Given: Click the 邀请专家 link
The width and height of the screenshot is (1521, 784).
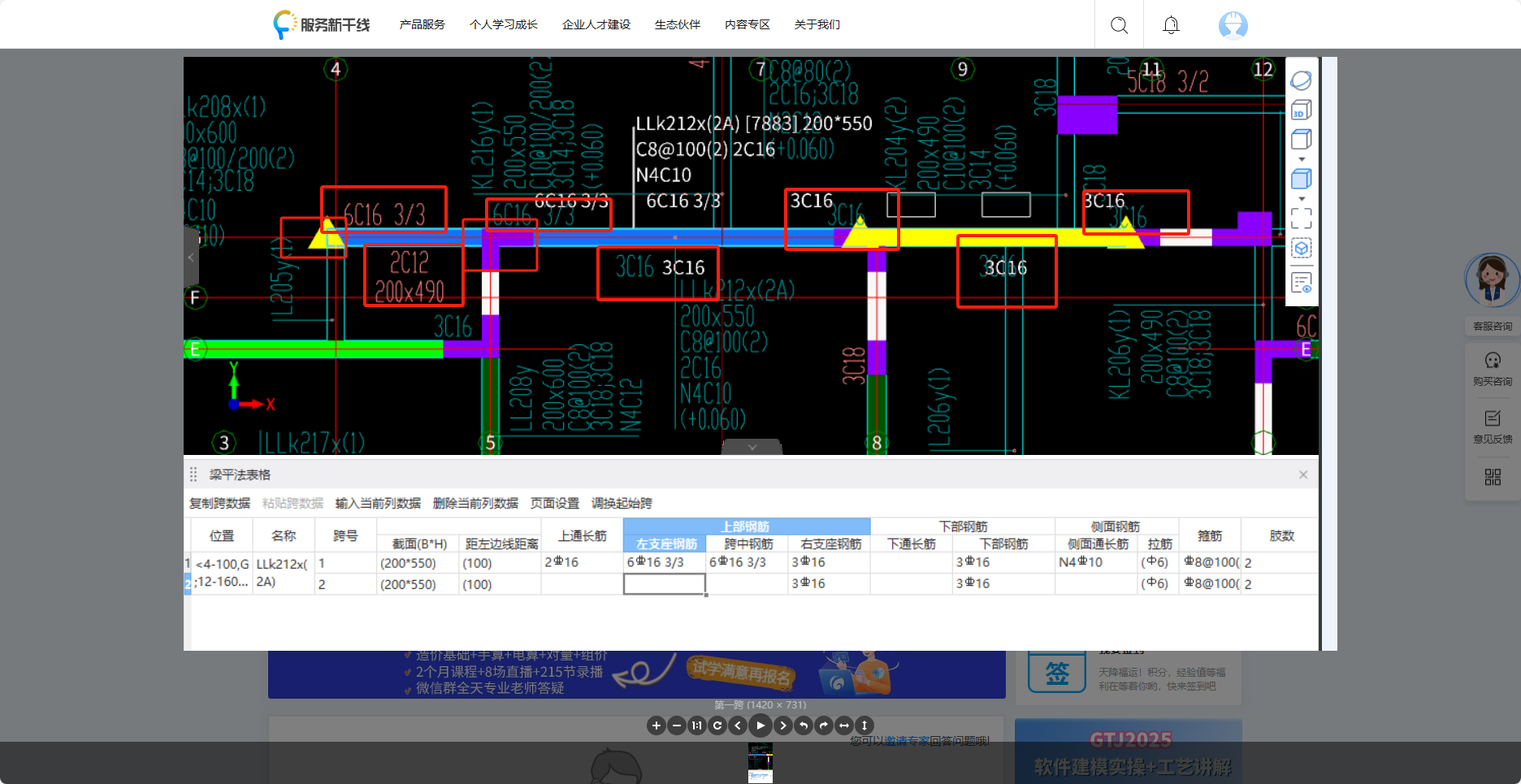Looking at the screenshot, I should click(x=908, y=741).
